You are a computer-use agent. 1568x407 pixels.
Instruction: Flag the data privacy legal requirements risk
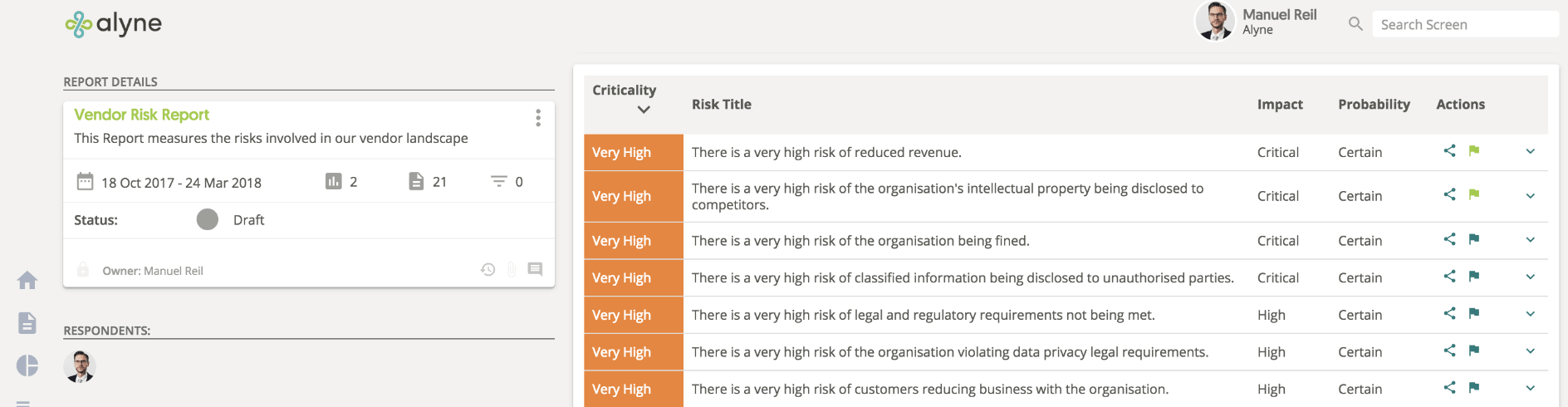1474,350
